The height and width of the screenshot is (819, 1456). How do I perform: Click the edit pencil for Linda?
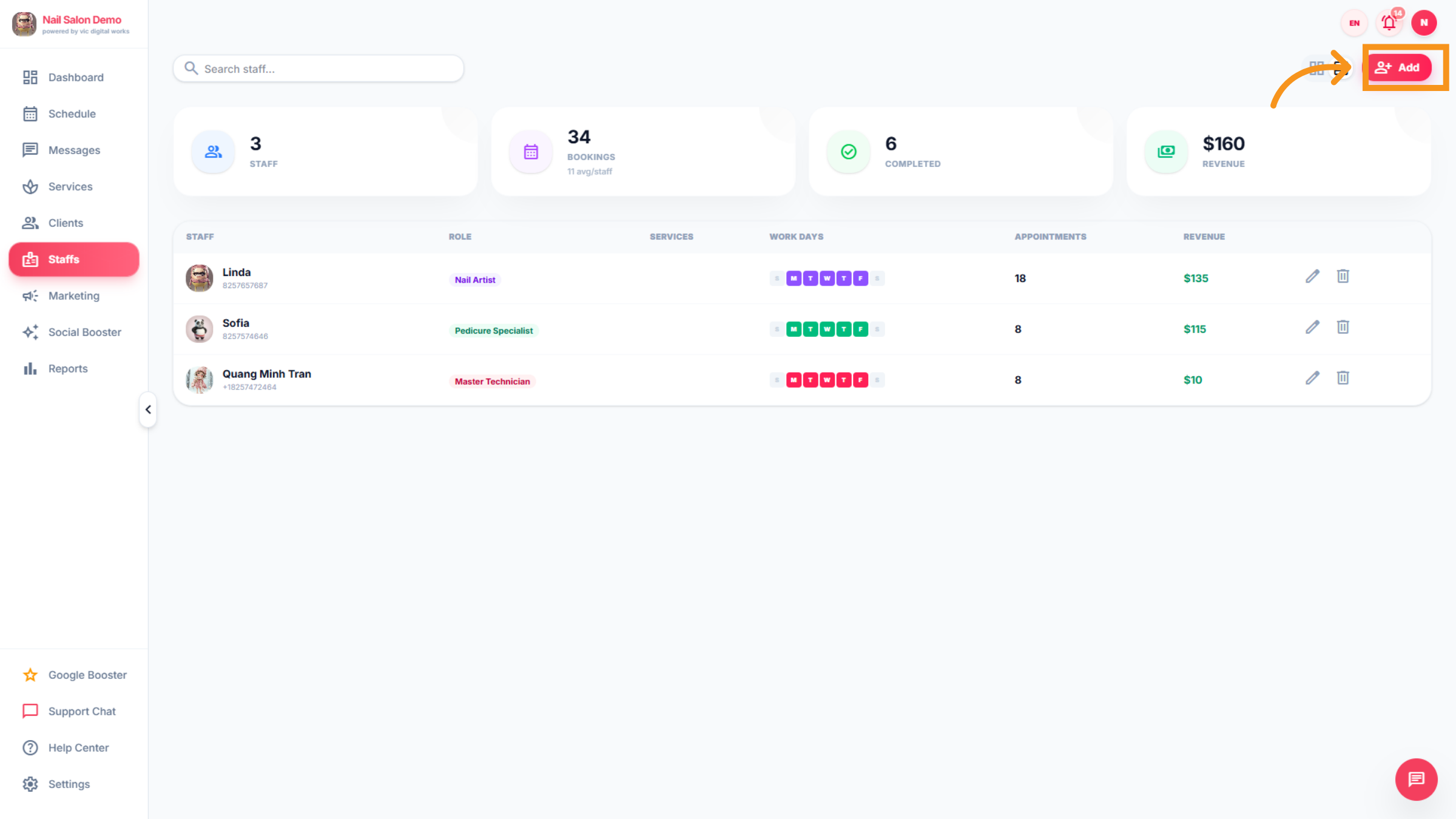[x=1312, y=277]
